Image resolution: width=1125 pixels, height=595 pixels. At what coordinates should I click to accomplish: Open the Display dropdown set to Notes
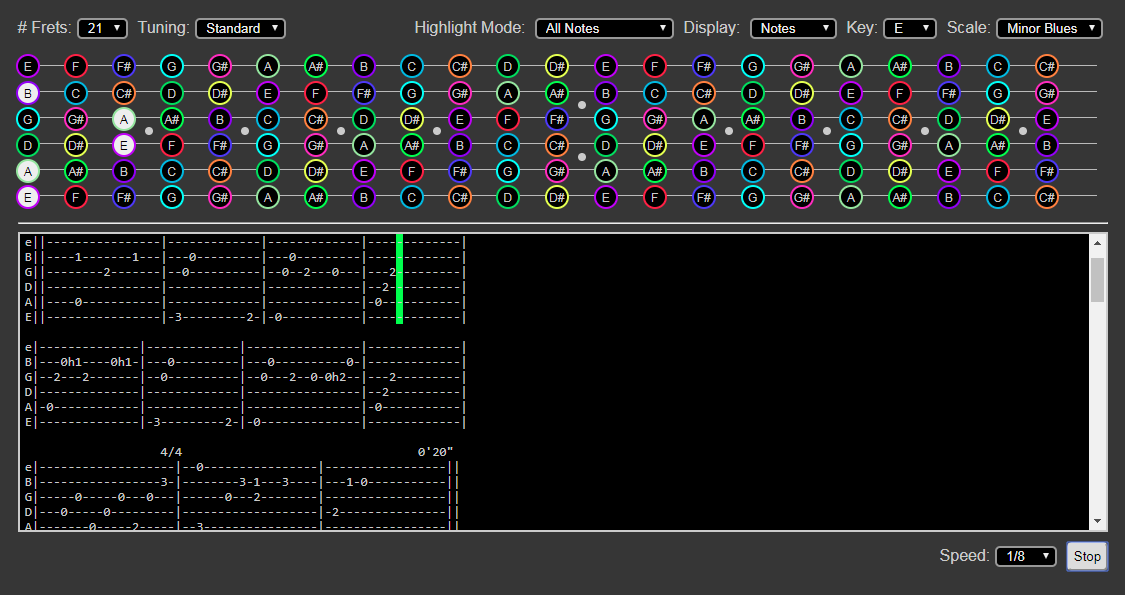point(793,28)
